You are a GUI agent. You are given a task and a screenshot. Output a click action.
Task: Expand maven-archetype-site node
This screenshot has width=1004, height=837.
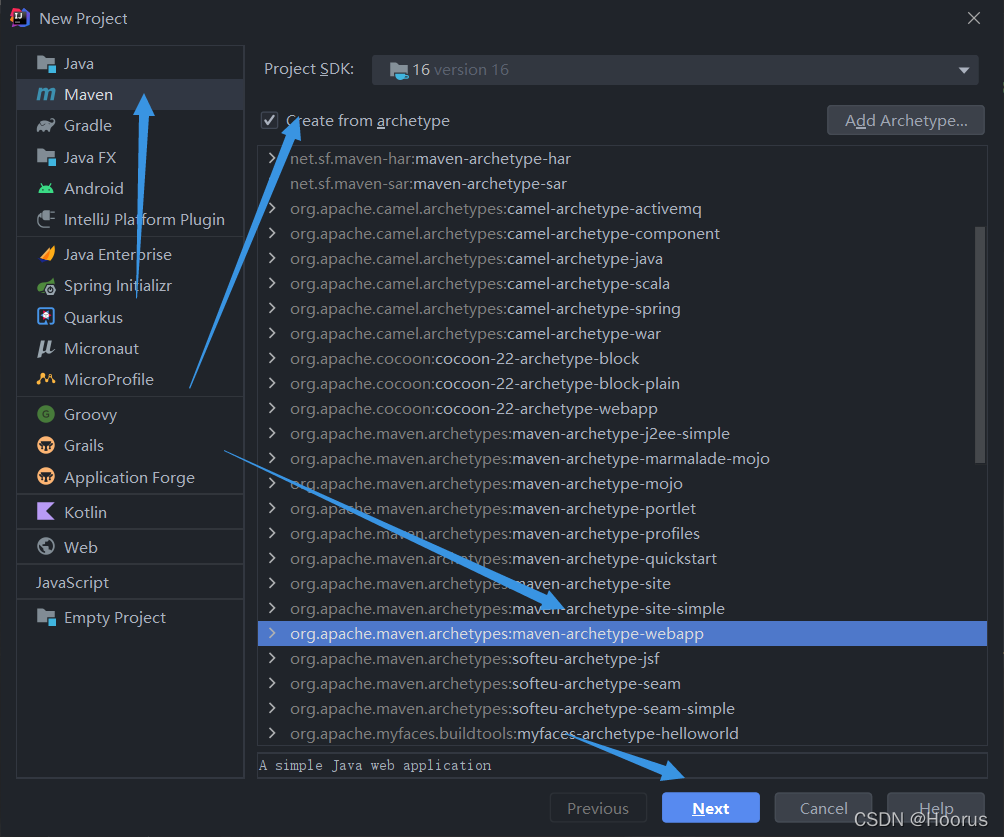coord(272,583)
